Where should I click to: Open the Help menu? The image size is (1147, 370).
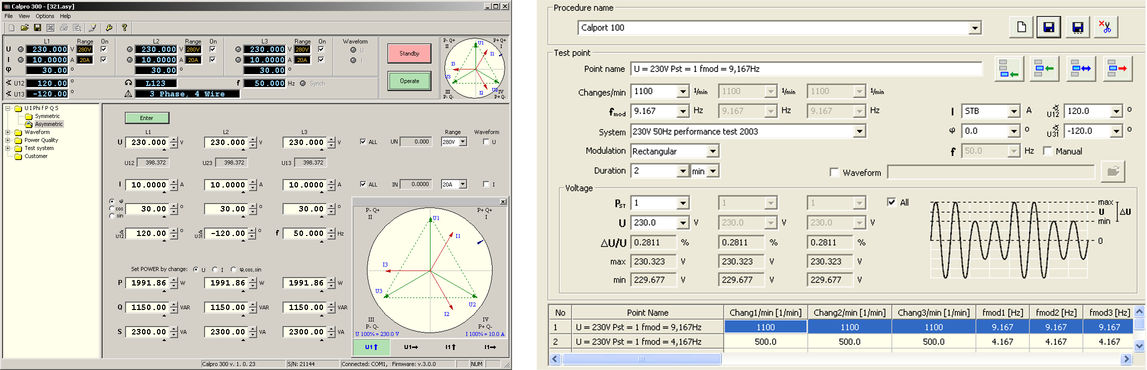[x=65, y=16]
